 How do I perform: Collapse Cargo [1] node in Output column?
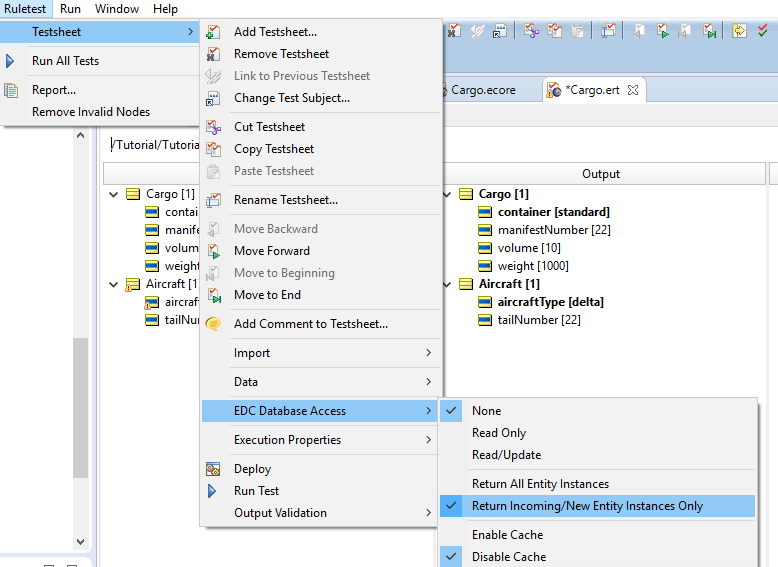tap(447, 194)
